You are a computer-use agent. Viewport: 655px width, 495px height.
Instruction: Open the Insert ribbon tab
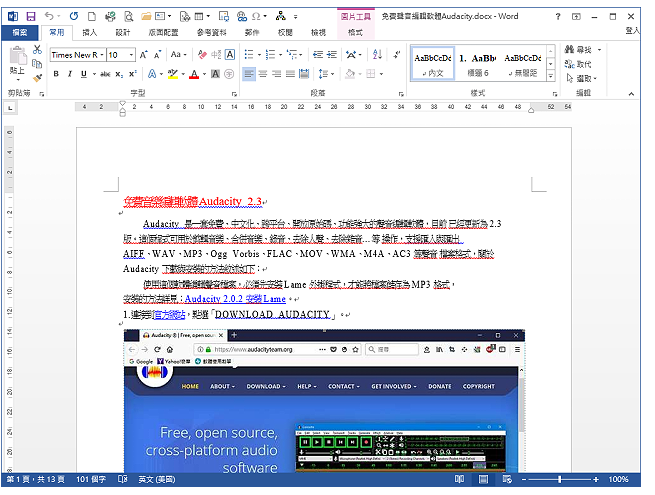click(89, 33)
